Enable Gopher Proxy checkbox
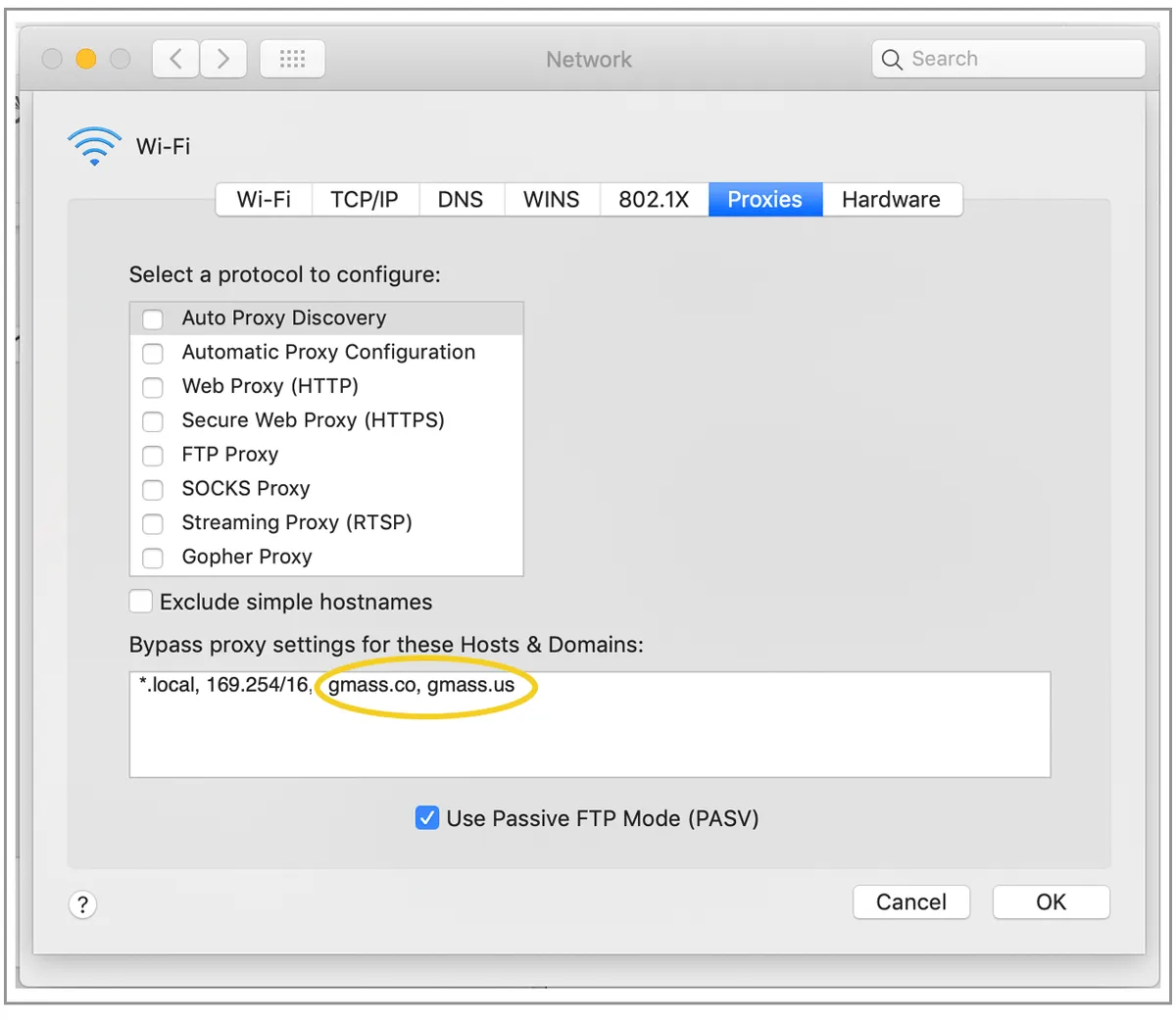1176x1022 pixels. coord(153,558)
